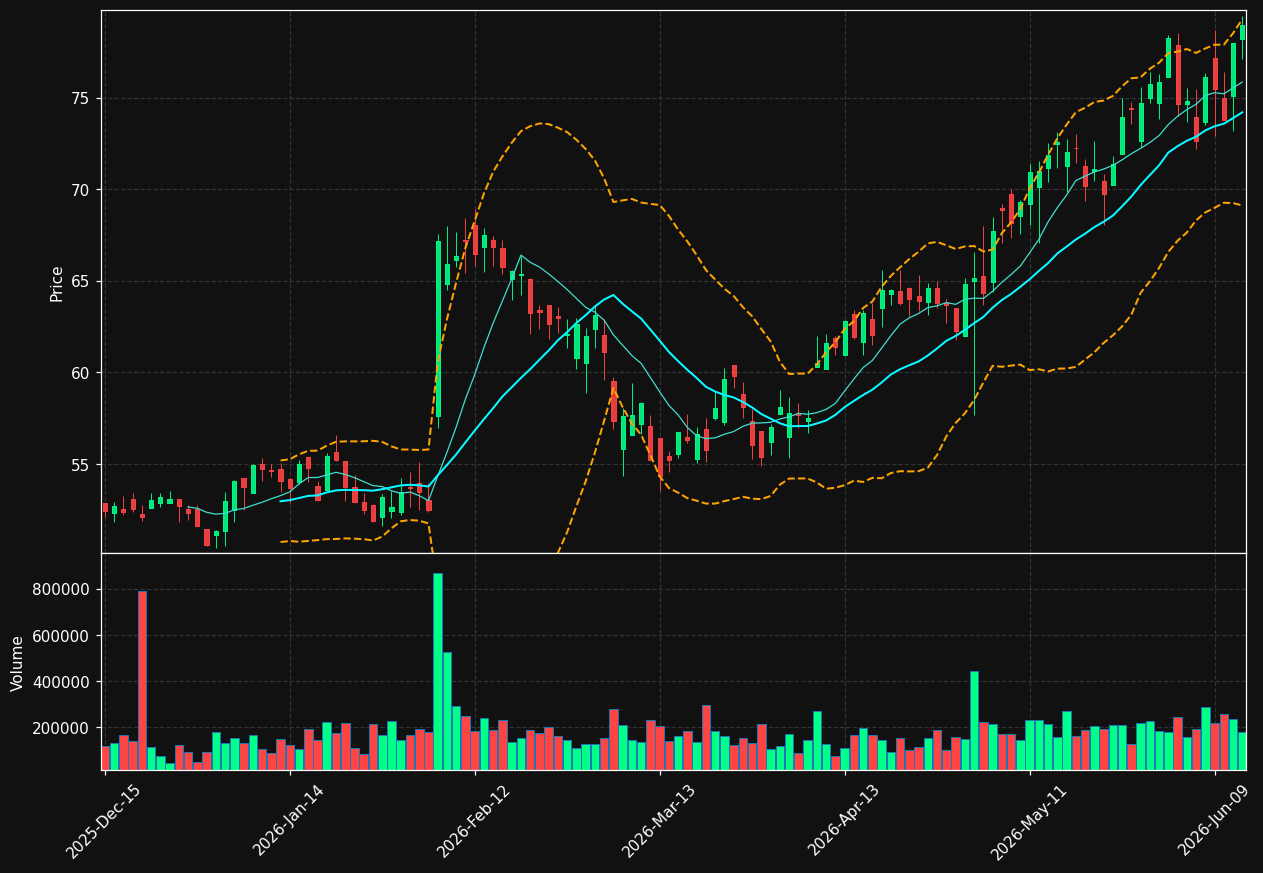This screenshot has width=1263, height=873.
Task: Click the 2026-May-11 date label
Action: tap(1030, 821)
